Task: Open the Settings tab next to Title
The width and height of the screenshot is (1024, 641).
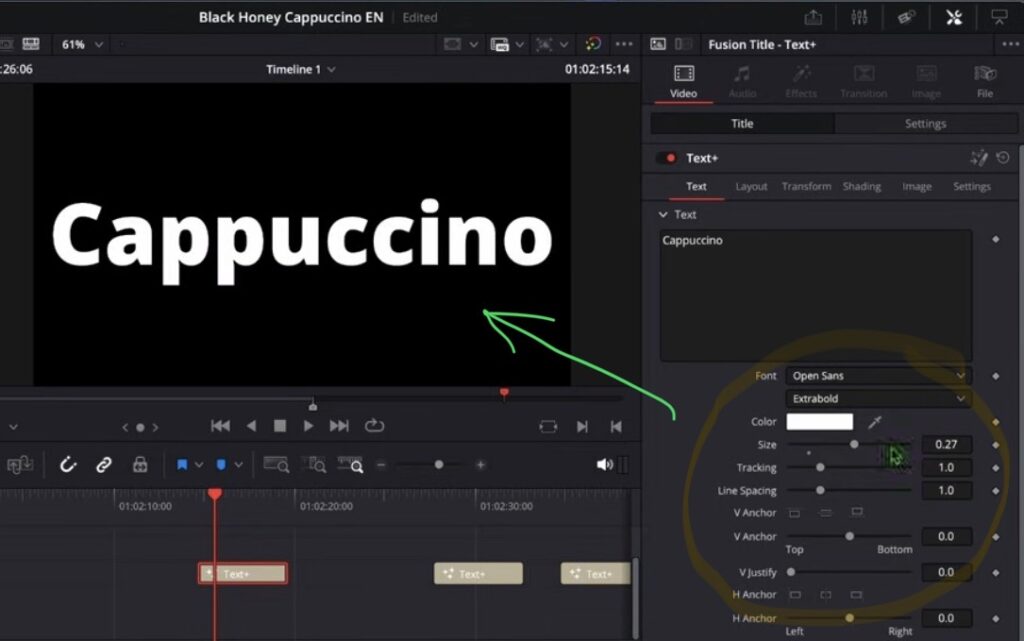Action: [924, 123]
